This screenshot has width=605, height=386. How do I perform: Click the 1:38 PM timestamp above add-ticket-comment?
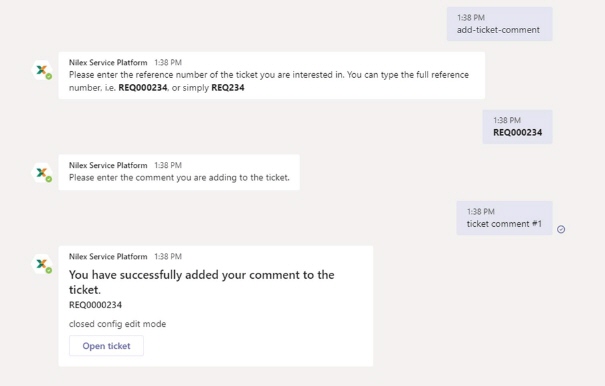click(x=471, y=18)
